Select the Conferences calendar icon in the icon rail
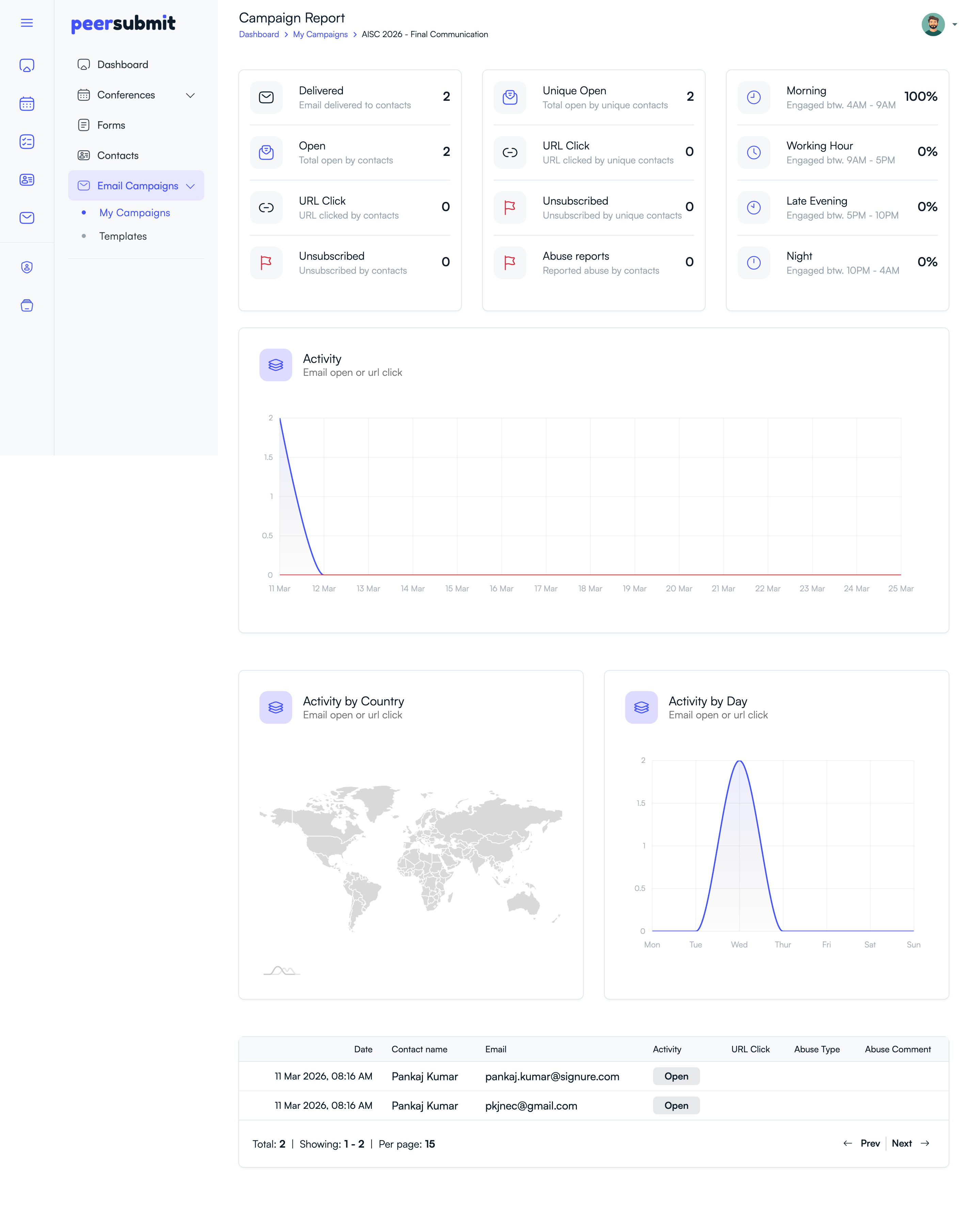Viewport: 980px width, 1229px height. coord(27,103)
